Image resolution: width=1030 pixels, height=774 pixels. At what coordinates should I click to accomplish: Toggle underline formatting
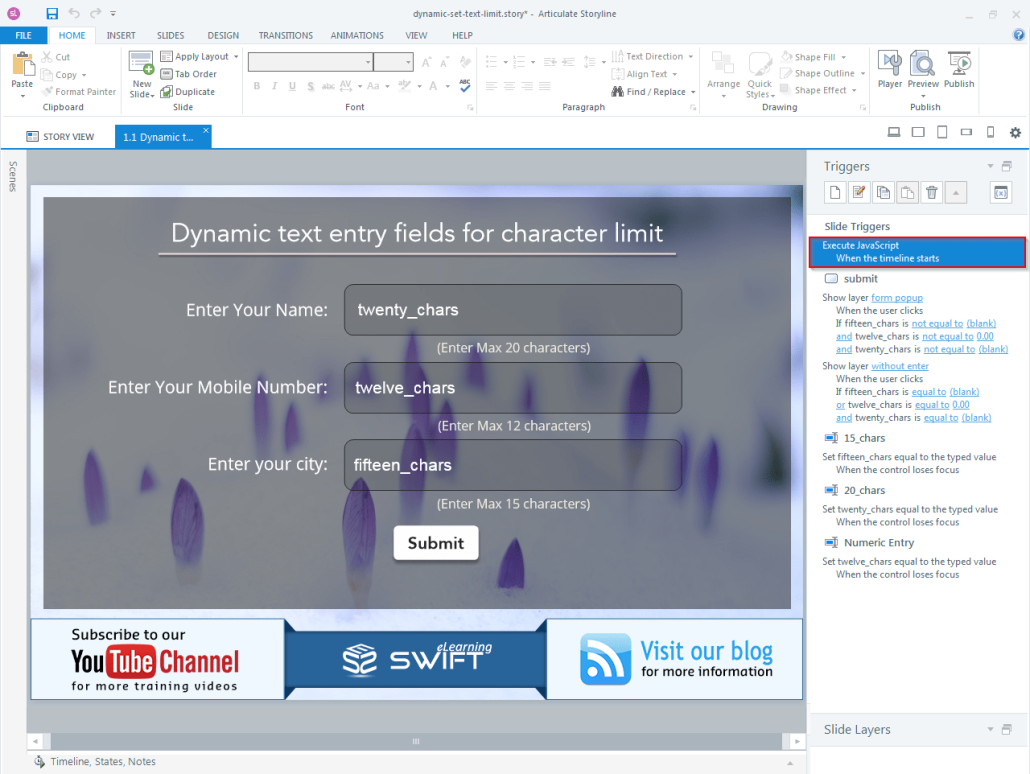click(291, 86)
